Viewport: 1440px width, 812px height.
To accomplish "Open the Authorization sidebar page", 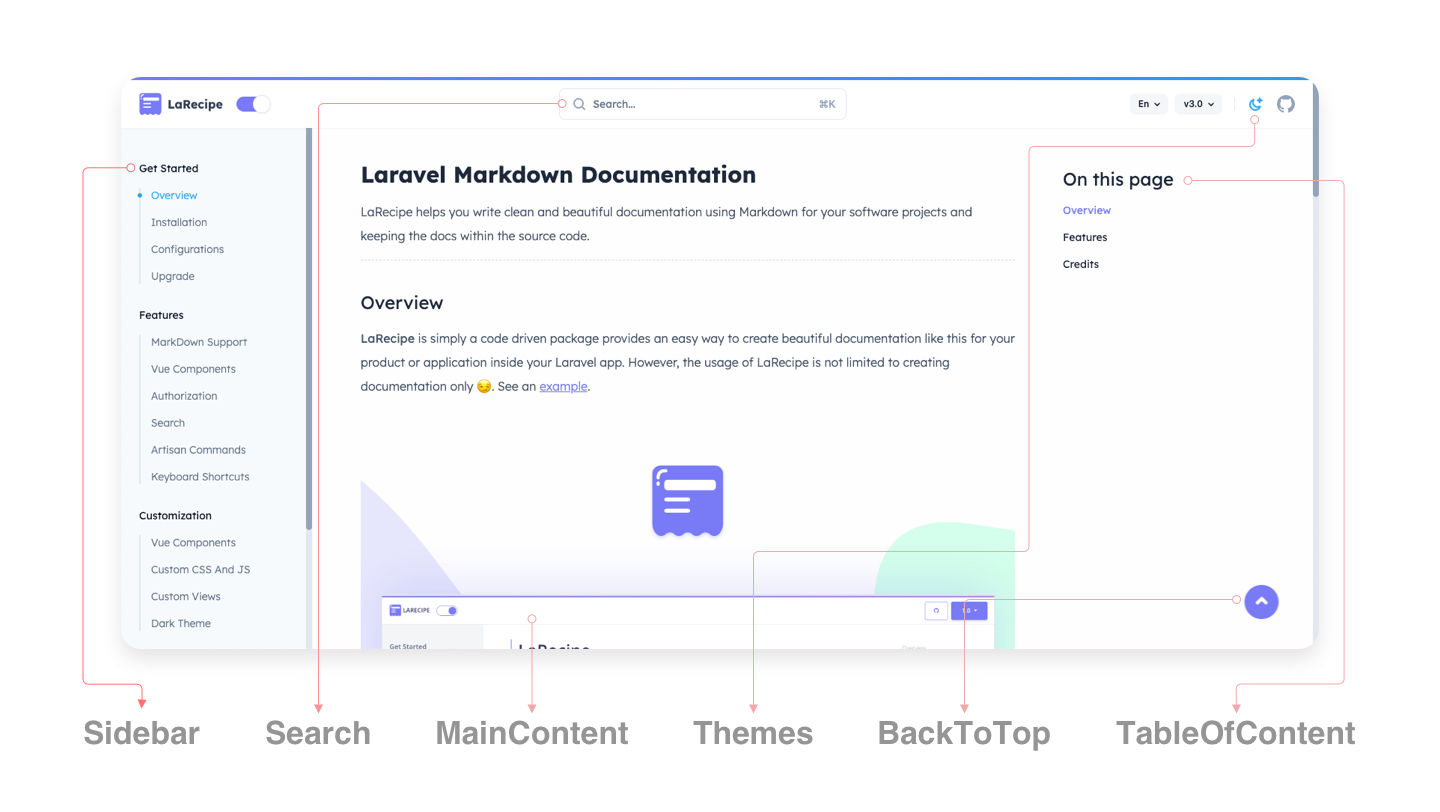I will tap(184, 397).
